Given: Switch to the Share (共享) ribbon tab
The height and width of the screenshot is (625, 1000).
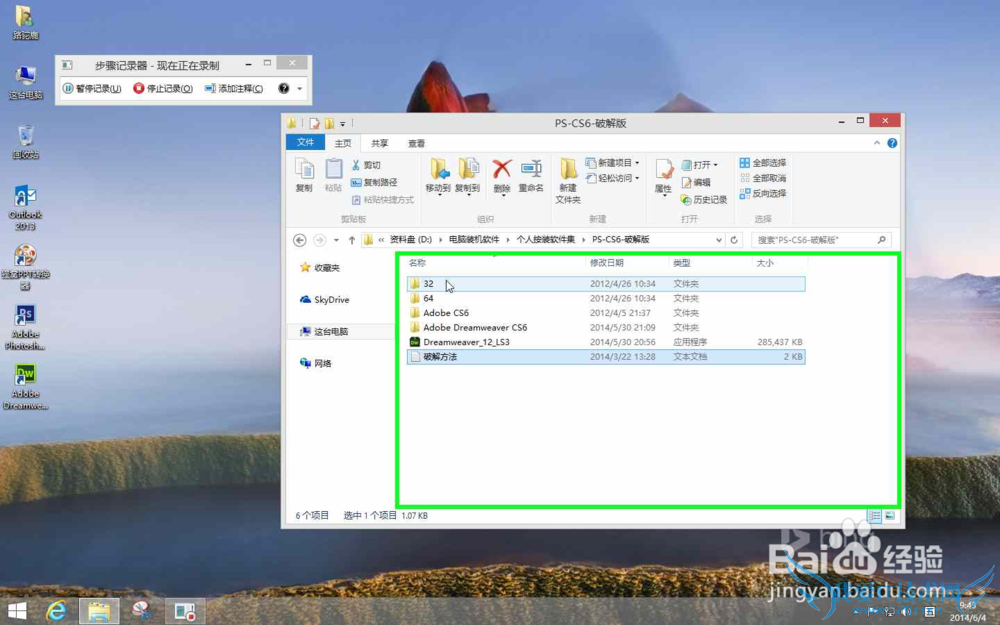Looking at the screenshot, I should (379, 143).
